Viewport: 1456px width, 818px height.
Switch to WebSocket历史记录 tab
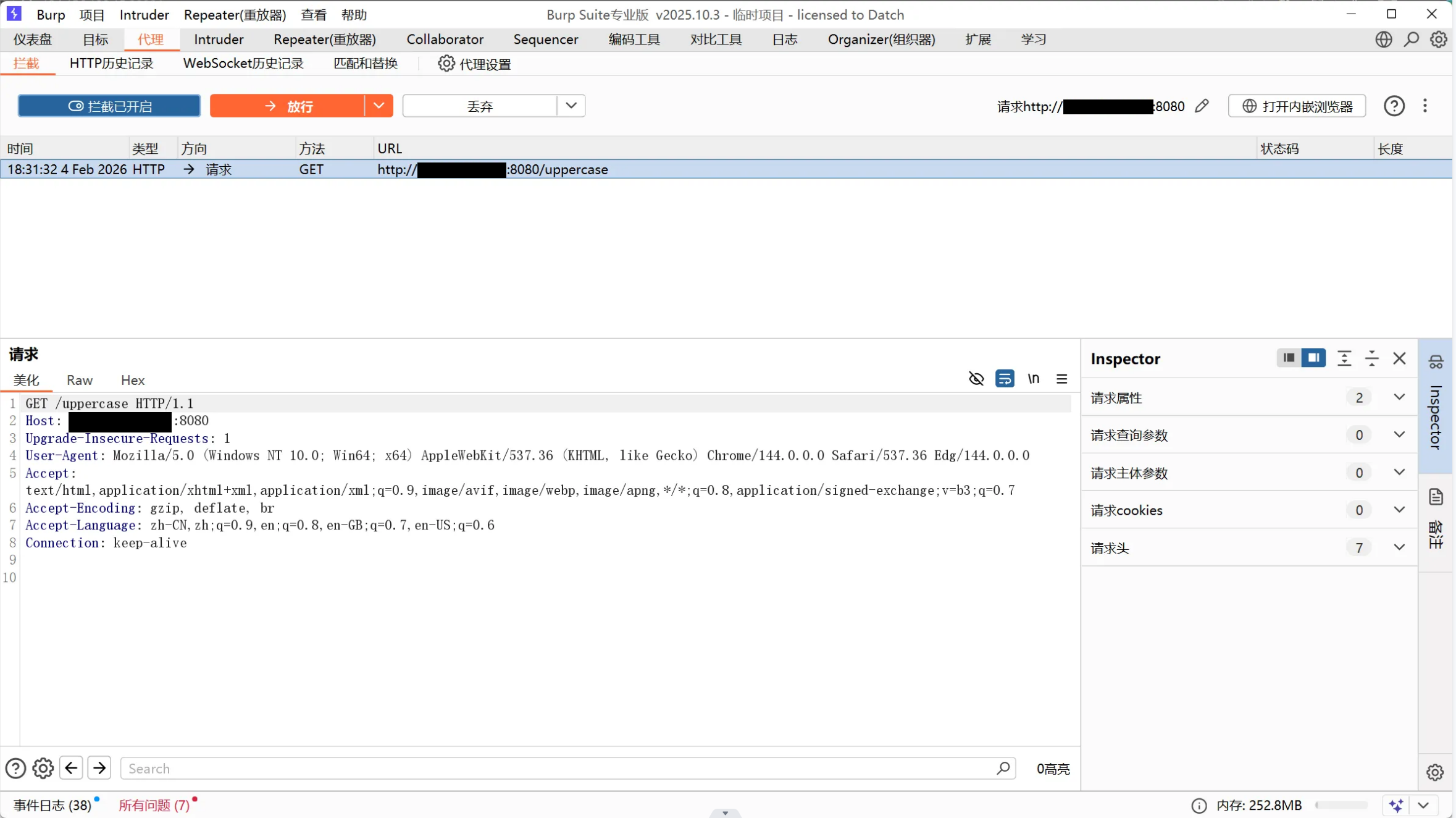tap(243, 64)
